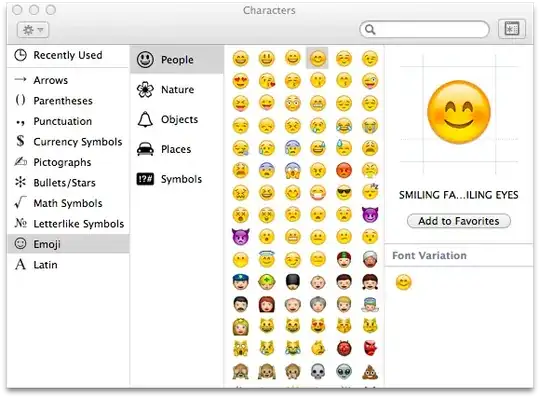Viewport: 540px width, 398px height.
Task: Select the skull emoji
Action: [x=318, y=371]
